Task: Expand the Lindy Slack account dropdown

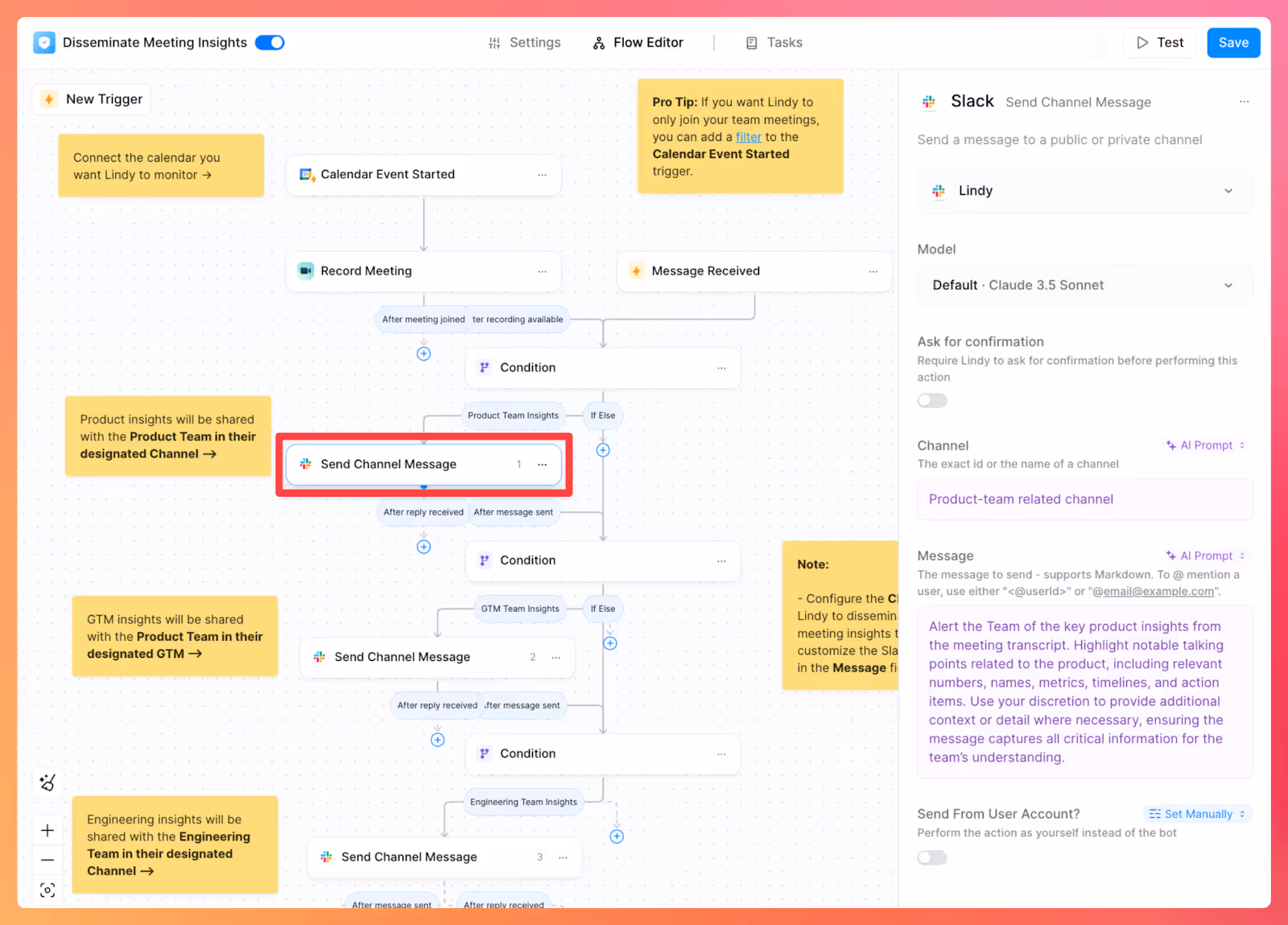Action: (1085, 191)
